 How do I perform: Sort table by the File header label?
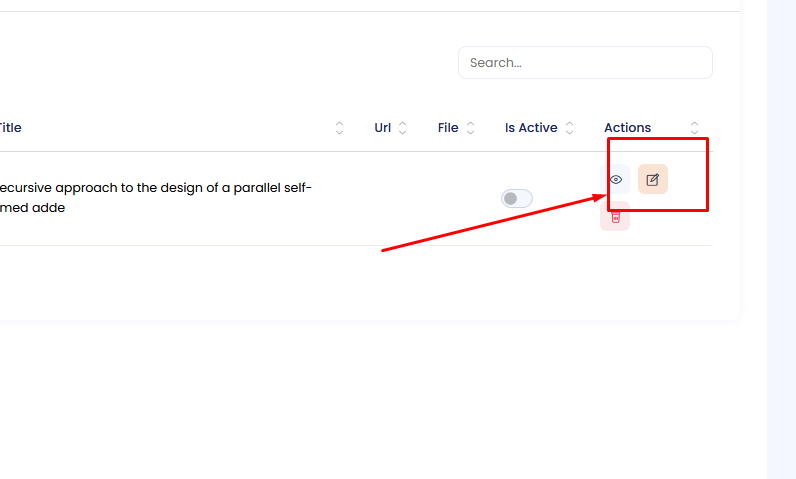(x=448, y=128)
